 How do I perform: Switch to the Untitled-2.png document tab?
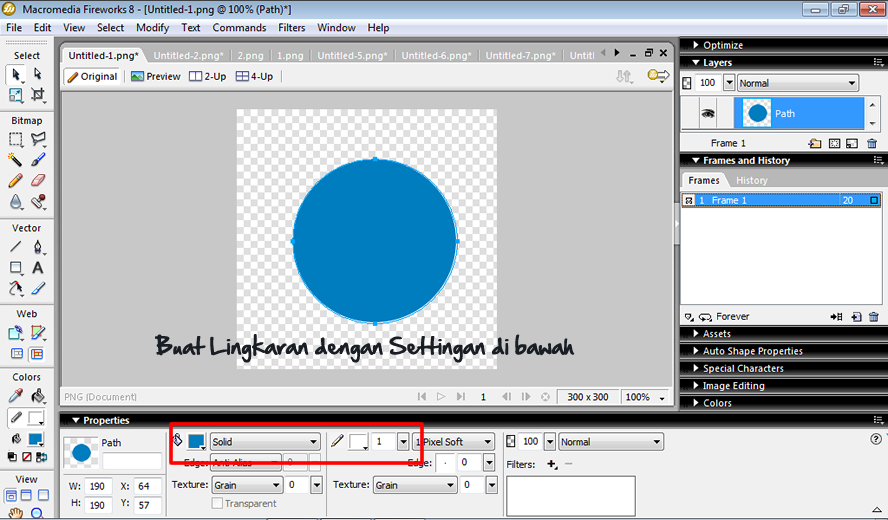pyautogui.click(x=188, y=56)
